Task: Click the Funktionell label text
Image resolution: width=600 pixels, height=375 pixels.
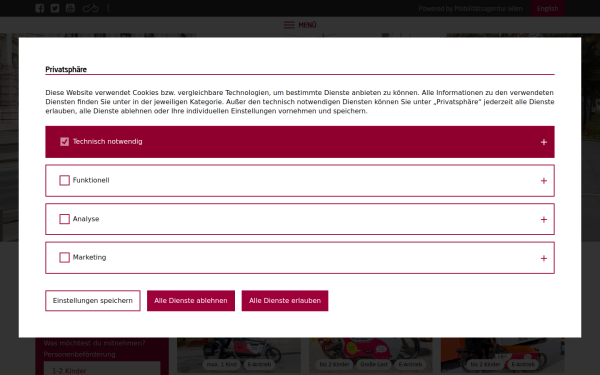Action: tap(91, 180)
